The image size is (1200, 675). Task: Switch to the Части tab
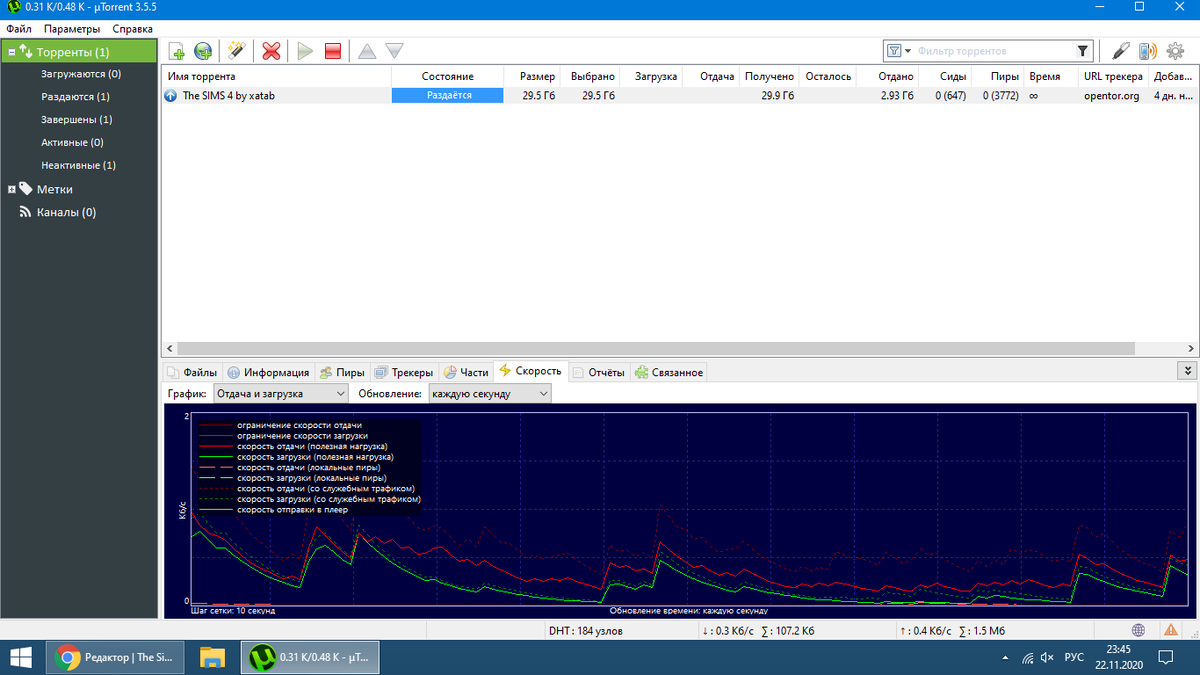(x=466, y=372)
